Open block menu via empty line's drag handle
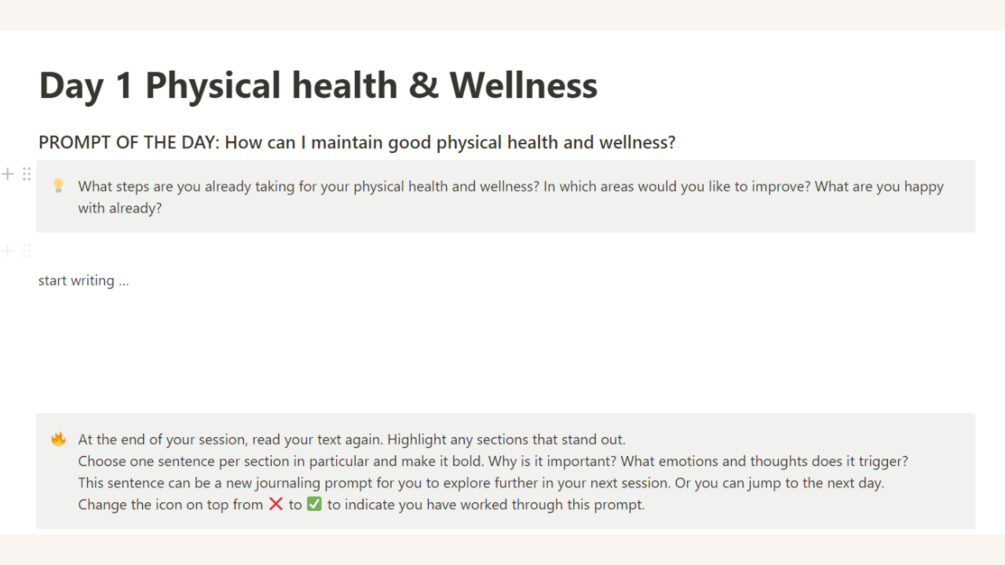The width and height of the screenshot is (1005, 565). [27, 250]
